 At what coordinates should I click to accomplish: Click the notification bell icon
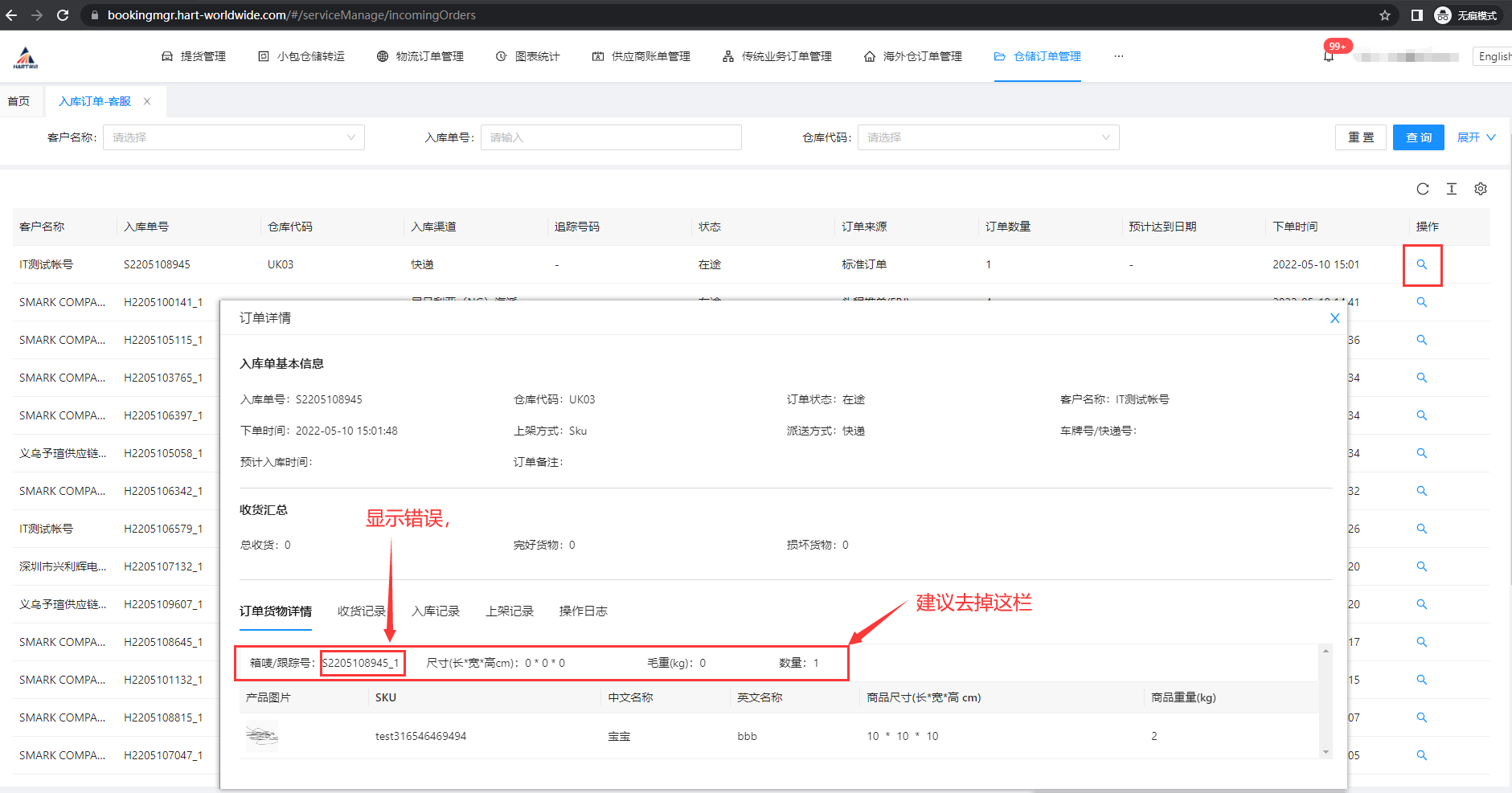1329,57
